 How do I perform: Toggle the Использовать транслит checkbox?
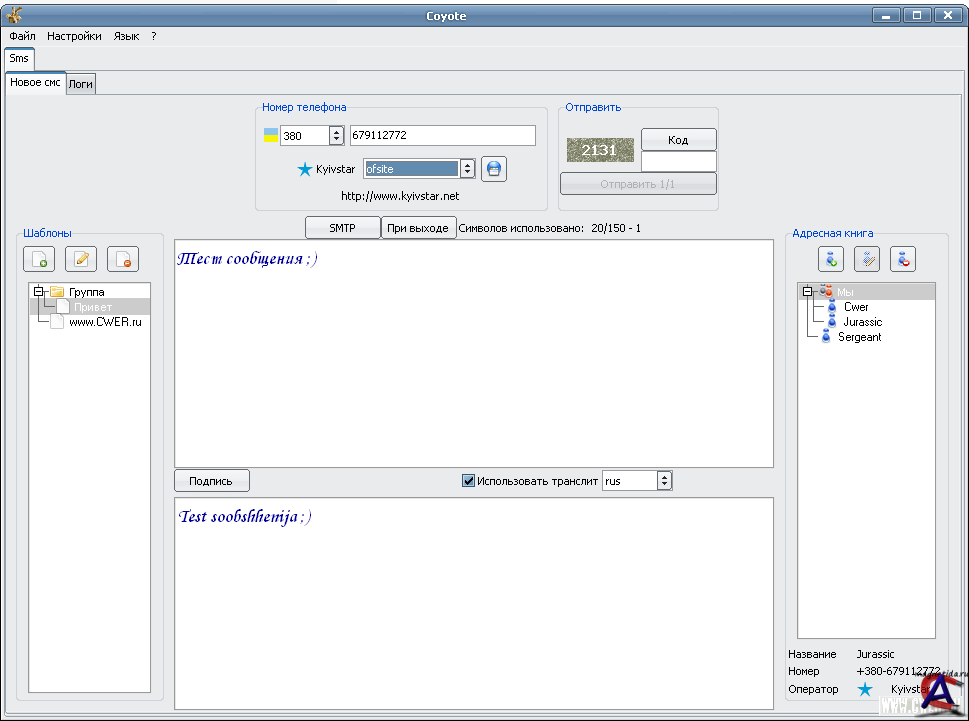(x=468, y=481)
